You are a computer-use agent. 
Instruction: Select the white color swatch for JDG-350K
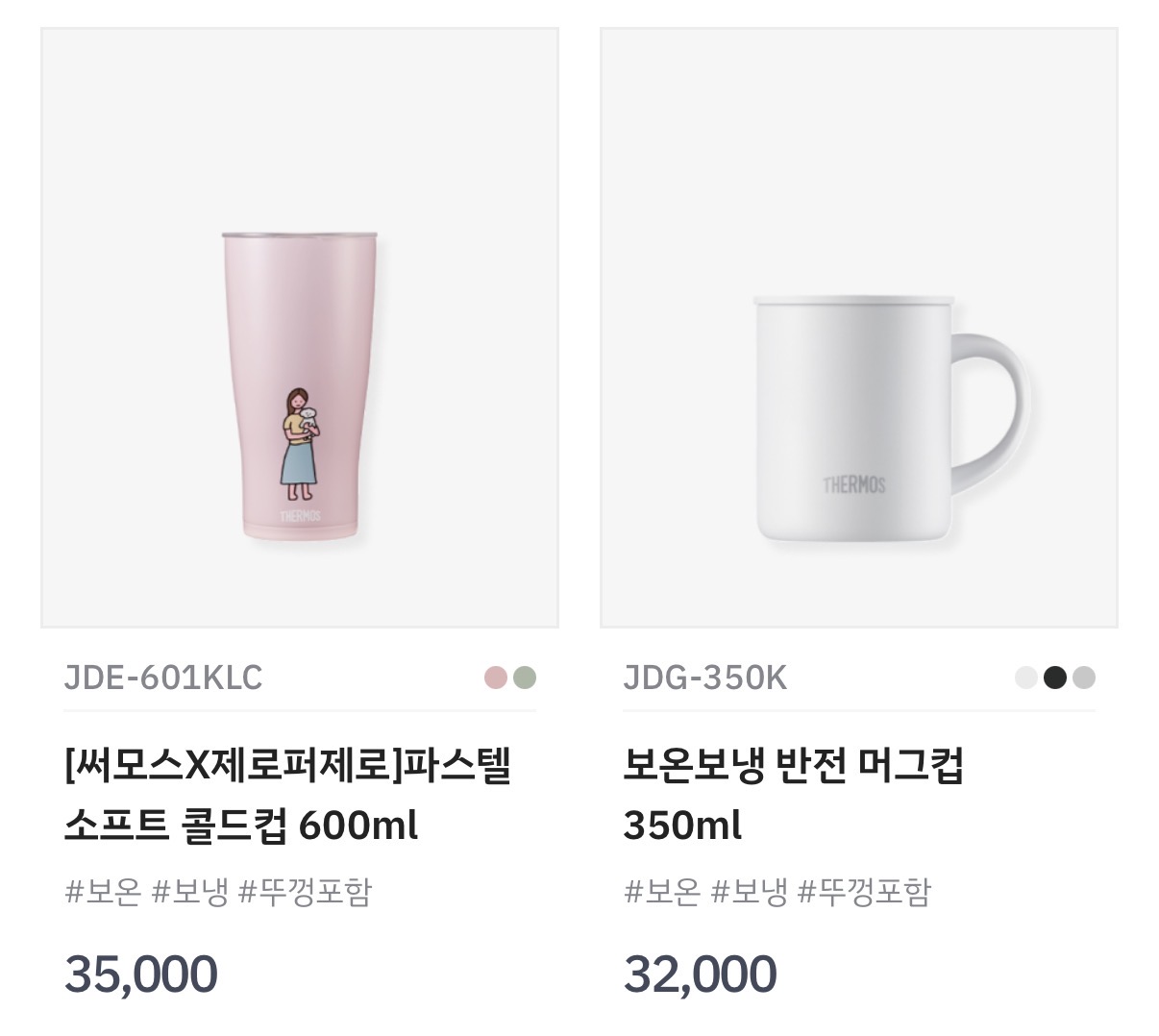coord(1026,678)
